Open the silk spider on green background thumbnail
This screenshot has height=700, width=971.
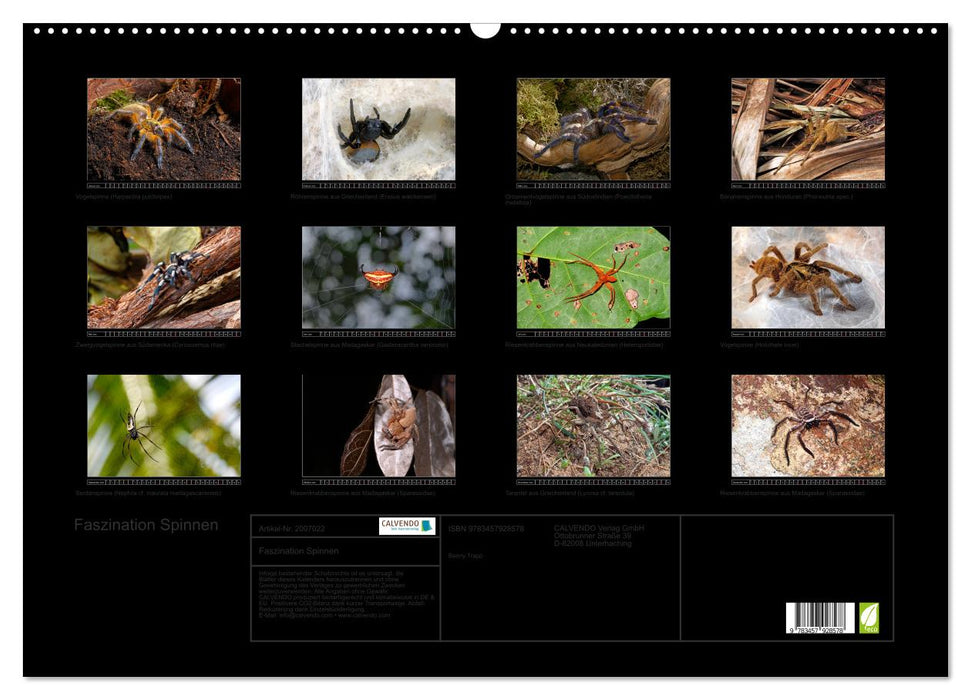[163, 426]
